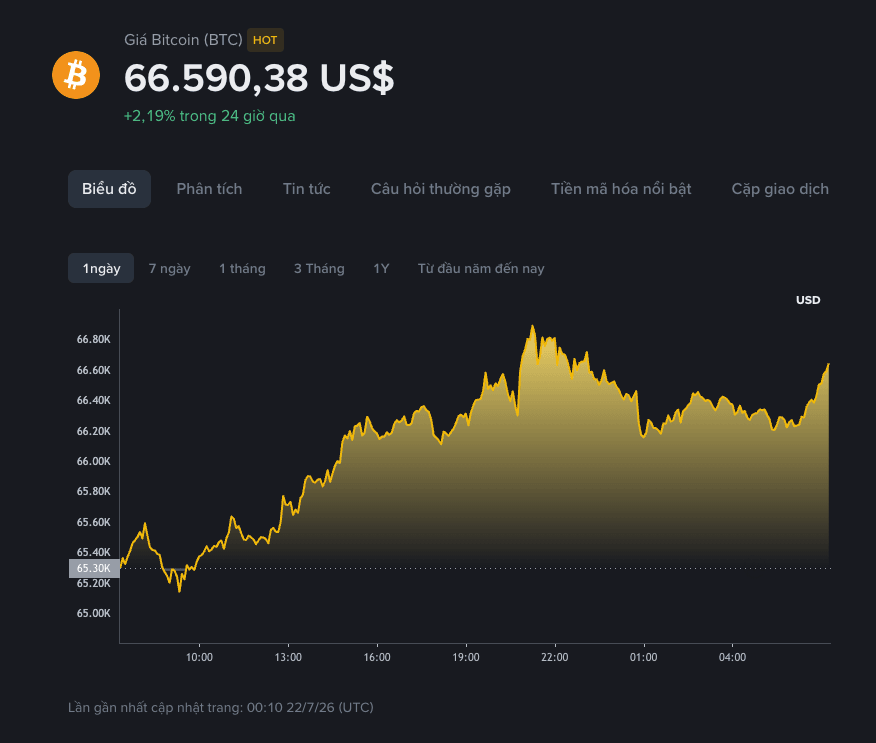Image resolution: width=876 pixels, height=743 pixels.
Task: Click the 66.590,38 US$ price text
Action: click(259, 78)
